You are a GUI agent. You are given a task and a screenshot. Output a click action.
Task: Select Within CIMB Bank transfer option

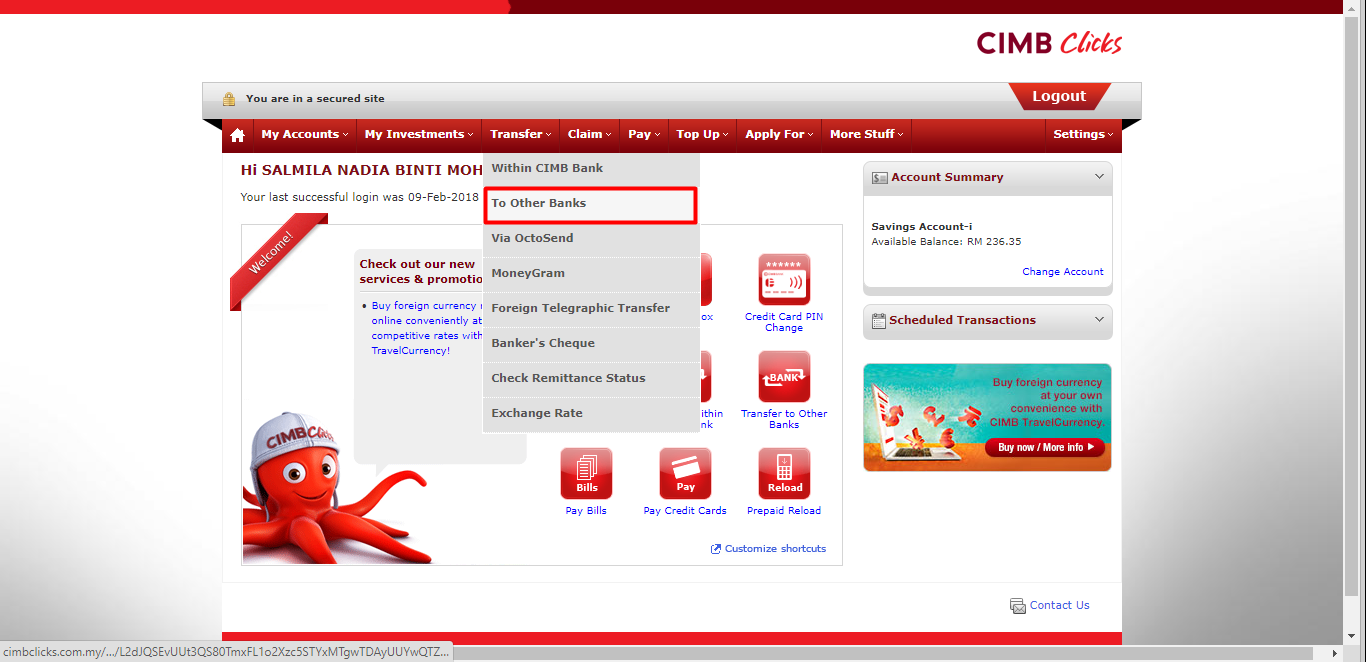tap(591, 169)
